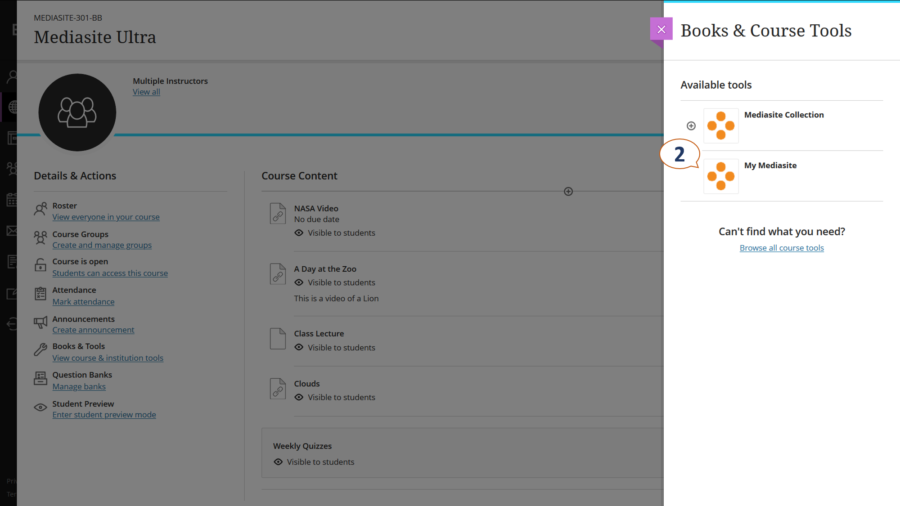Open Create and manage groups link
This screenshot has height=506, width=900.
[102, 245]
